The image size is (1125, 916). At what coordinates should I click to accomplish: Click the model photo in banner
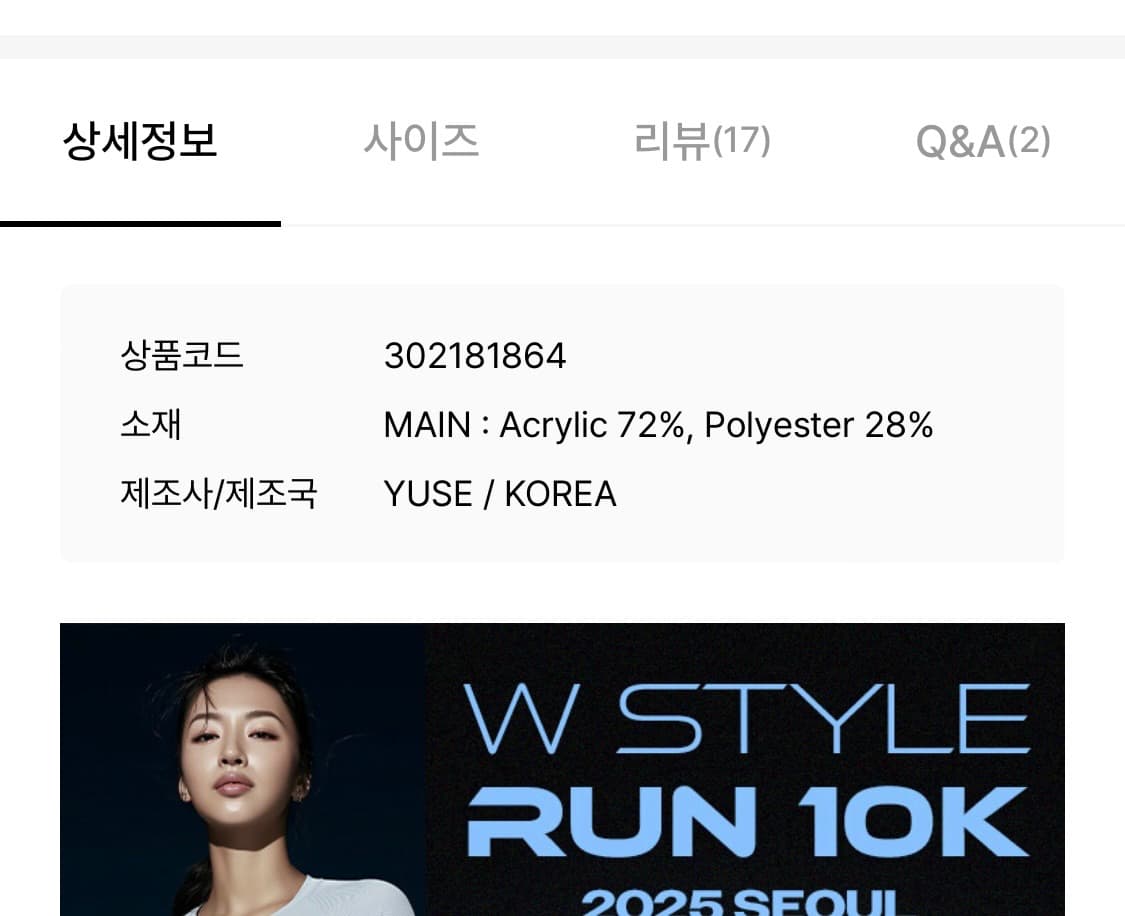[243, 769]
